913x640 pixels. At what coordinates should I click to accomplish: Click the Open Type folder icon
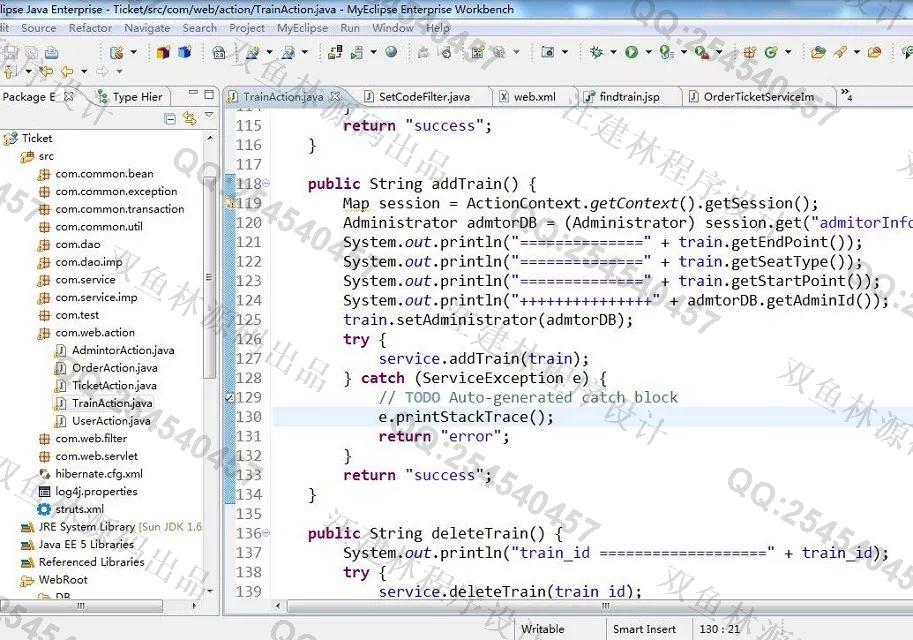819,52
